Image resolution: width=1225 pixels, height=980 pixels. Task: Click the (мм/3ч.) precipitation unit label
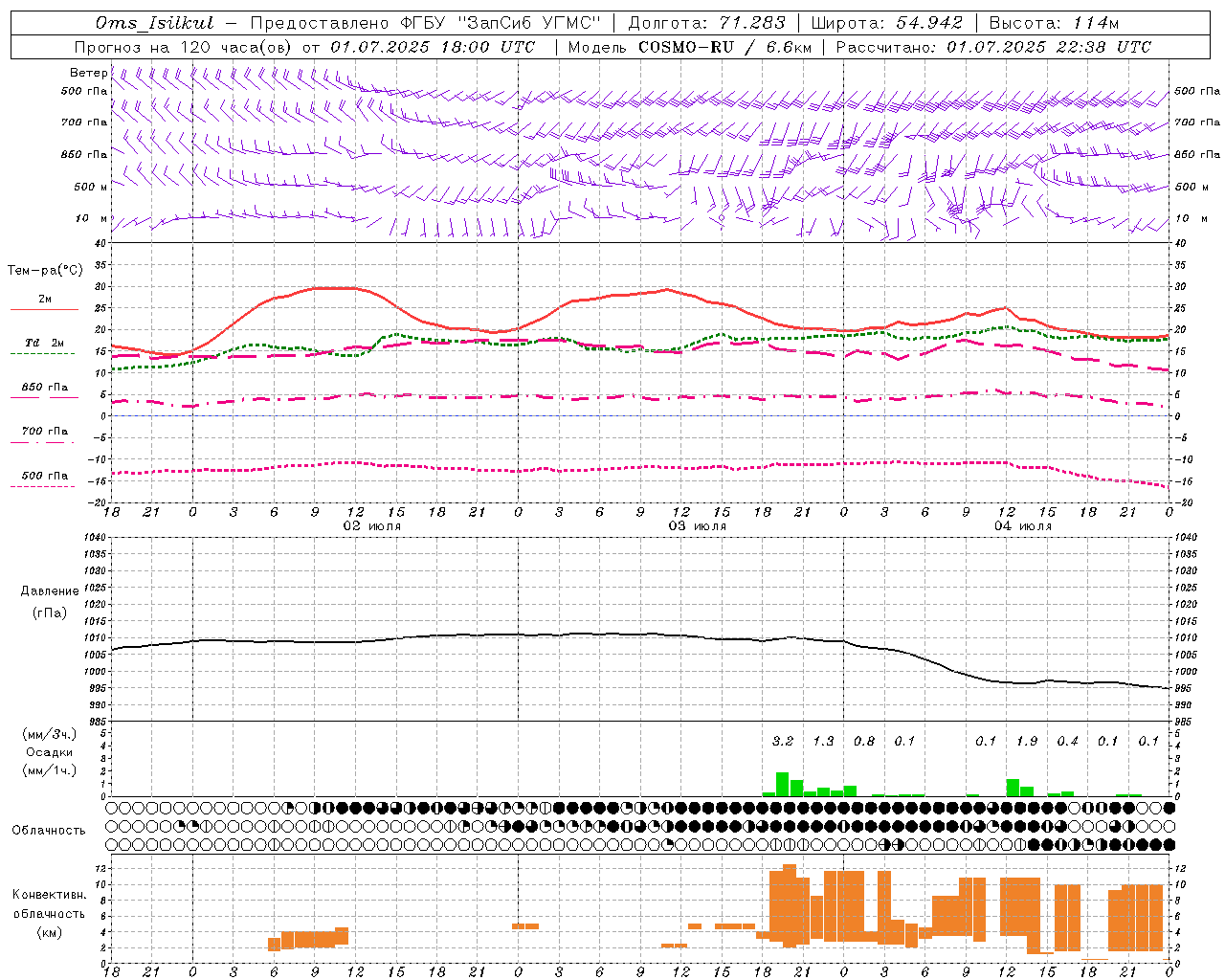tap(49, 735)
